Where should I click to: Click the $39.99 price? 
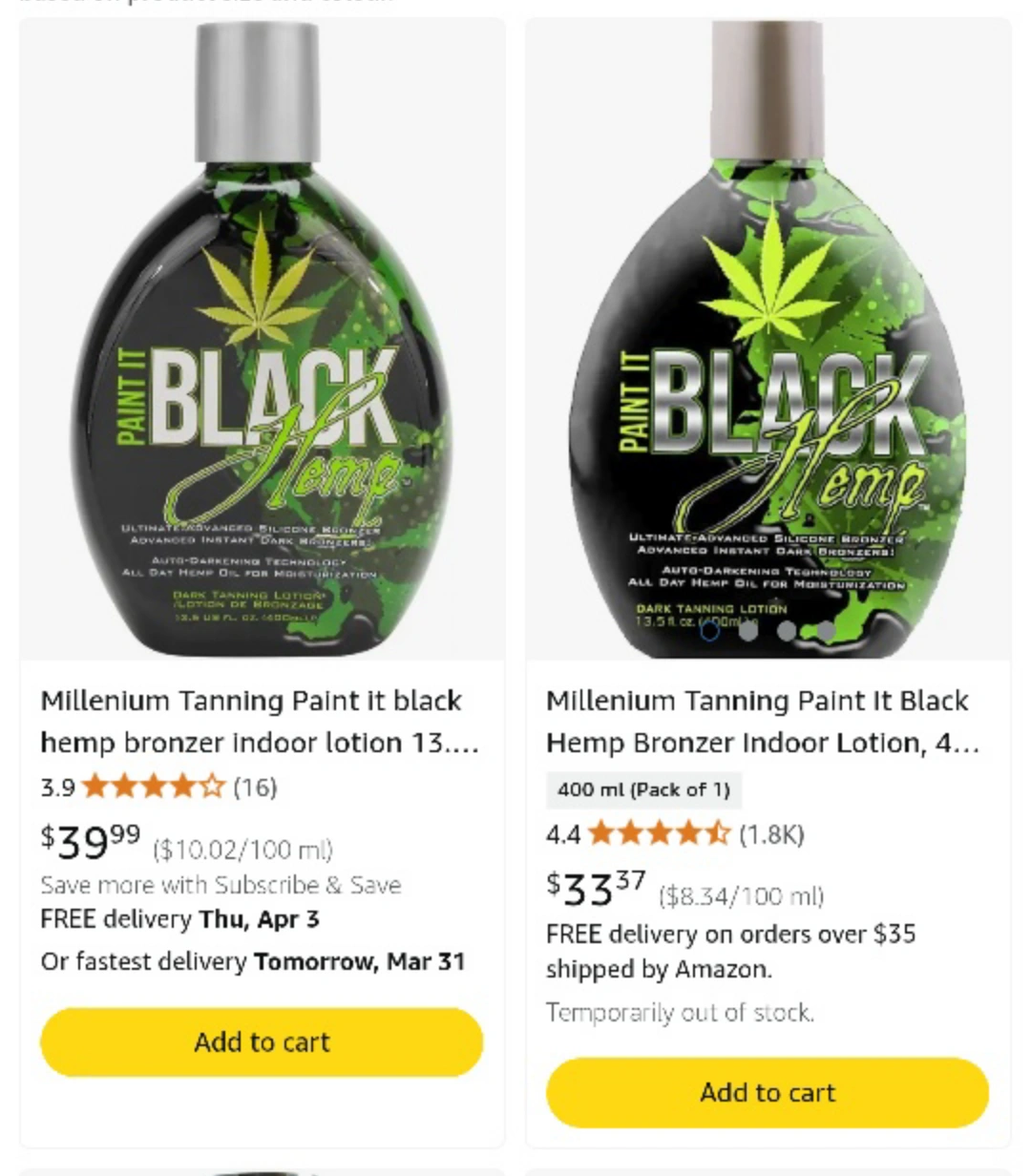tap(91, 841)
